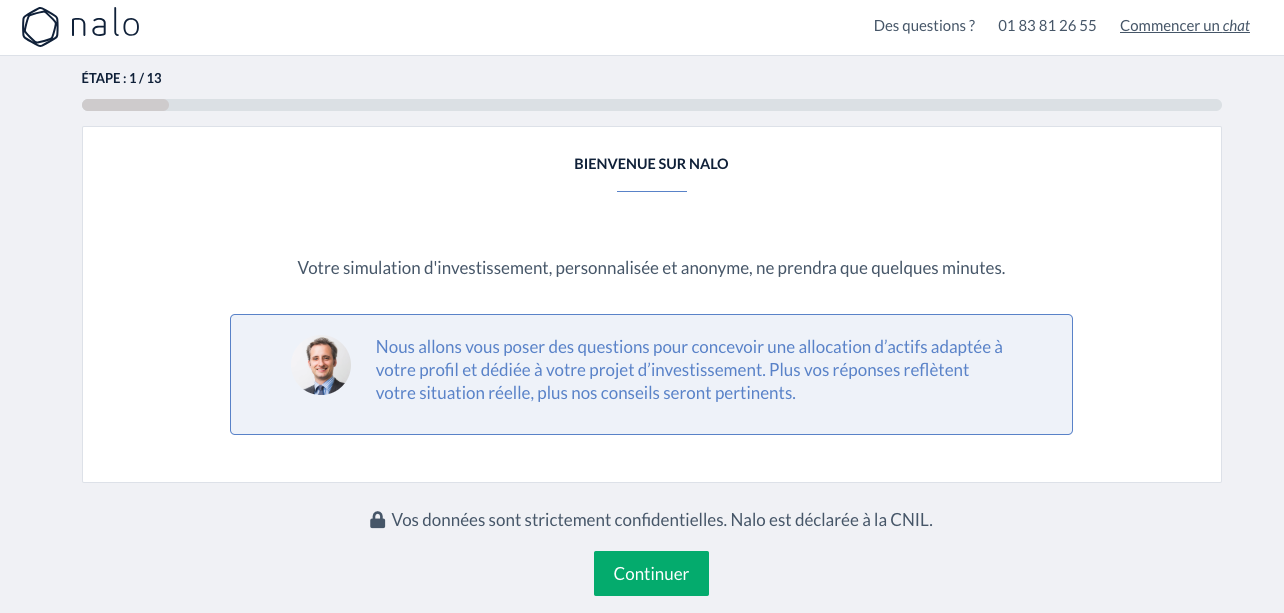Click the advisor's portrait photo
The height and width of the screenshot is (613, 1284).
321,366
